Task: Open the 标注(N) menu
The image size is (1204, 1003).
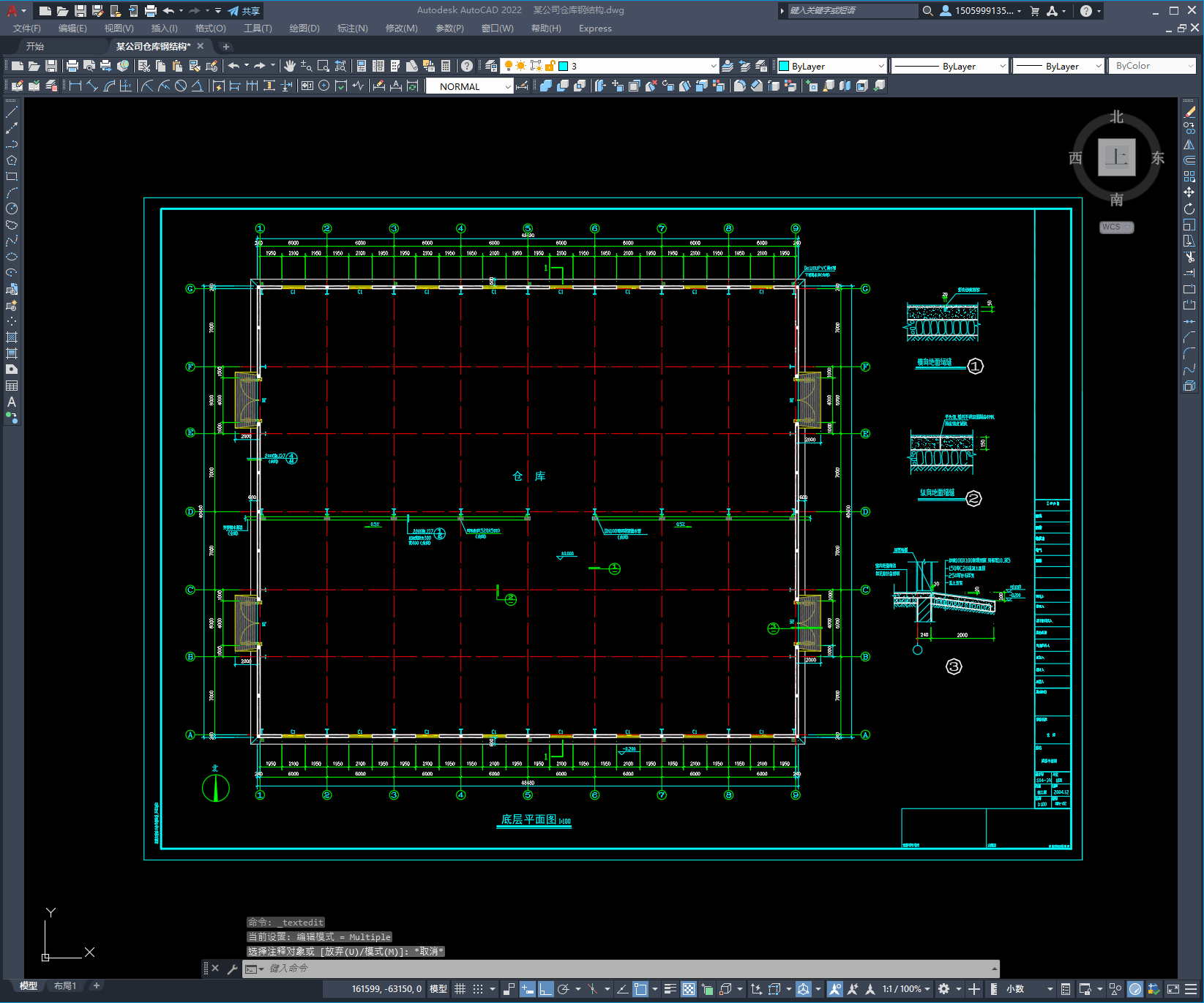Action: pyautogui.click(x=352, y=29)
